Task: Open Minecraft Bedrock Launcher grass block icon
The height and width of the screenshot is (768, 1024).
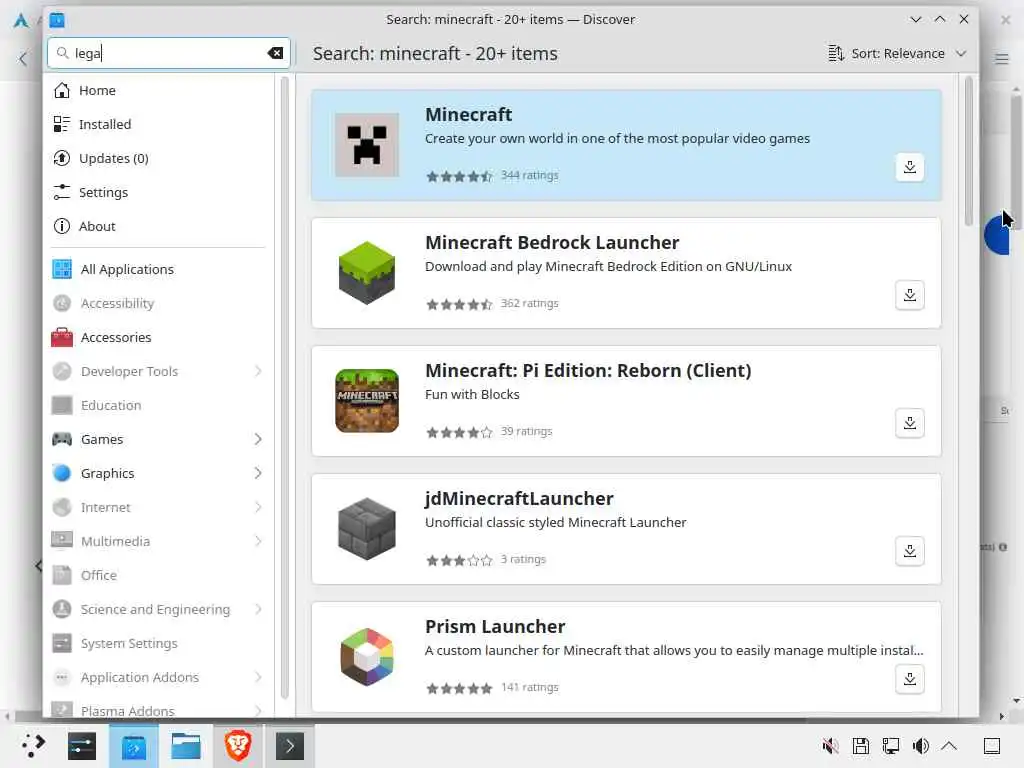Action: [367, 273]
